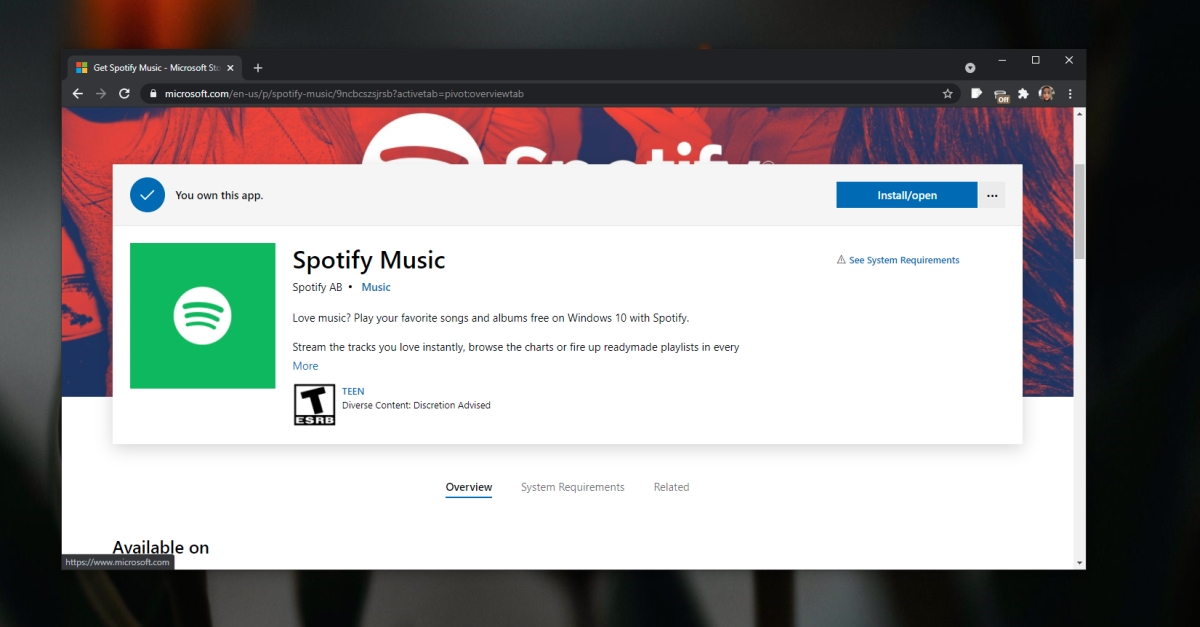The image size is (1200, 627).
Task: Switch to the Related tab
Action: pos(671,487)
